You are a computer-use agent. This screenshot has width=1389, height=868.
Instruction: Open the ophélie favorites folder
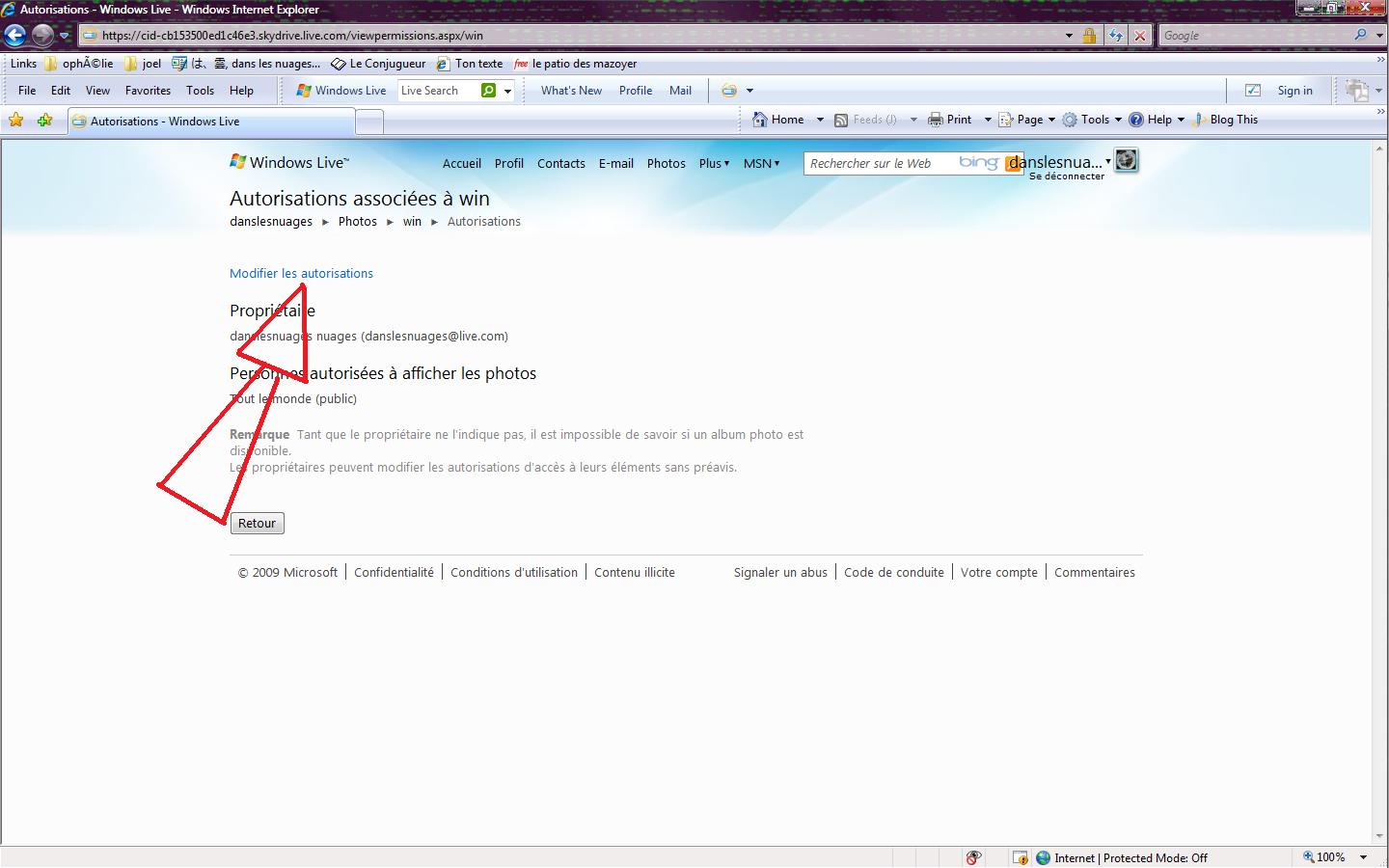coord(79,64)
